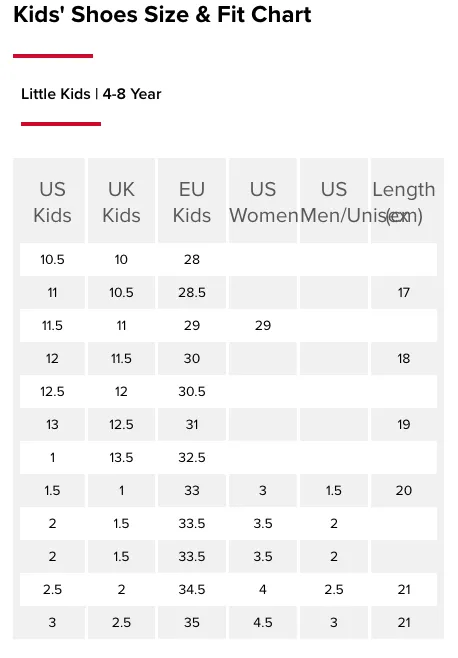Click the Length (cm) column header
Viewport: 458px width, 658px height.
pos(404,202)
